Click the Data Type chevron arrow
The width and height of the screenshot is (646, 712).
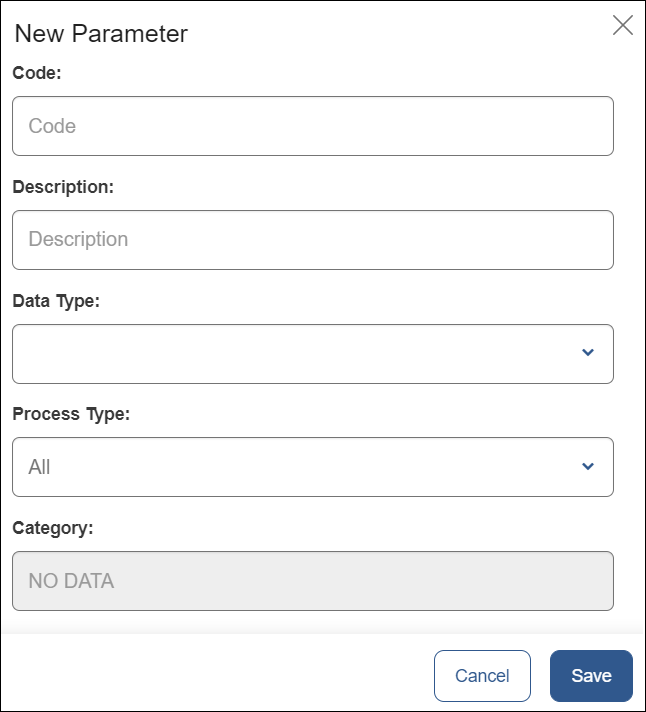click(588, 353)
